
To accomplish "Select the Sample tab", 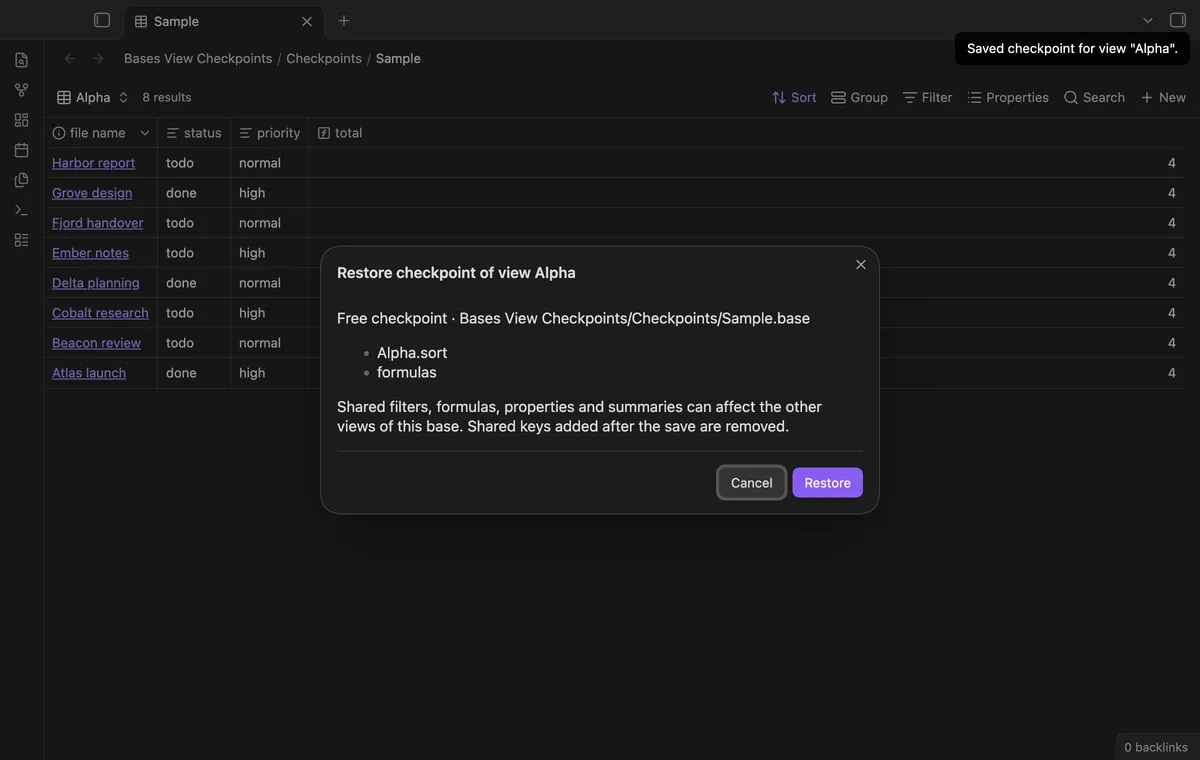I will point(222,21).
